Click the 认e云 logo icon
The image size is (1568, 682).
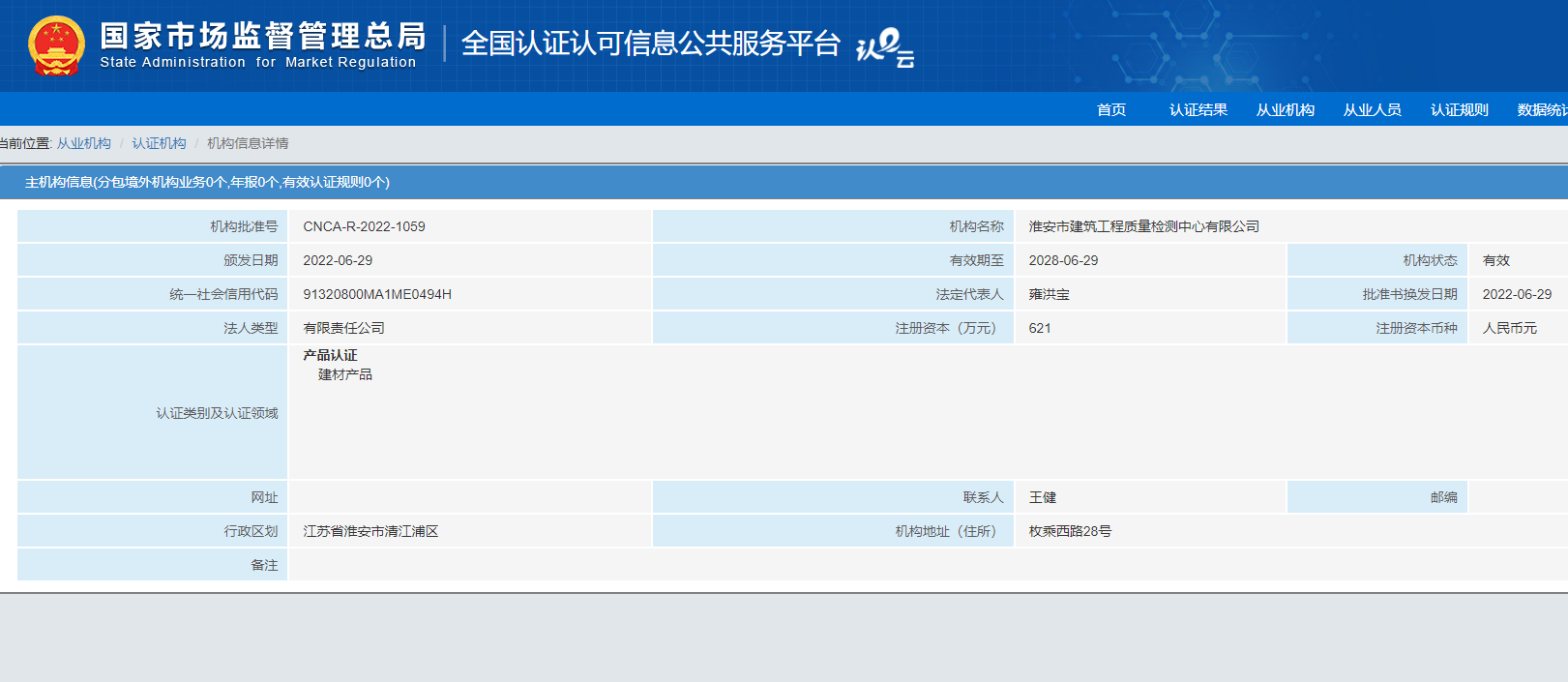click(885, 47)
